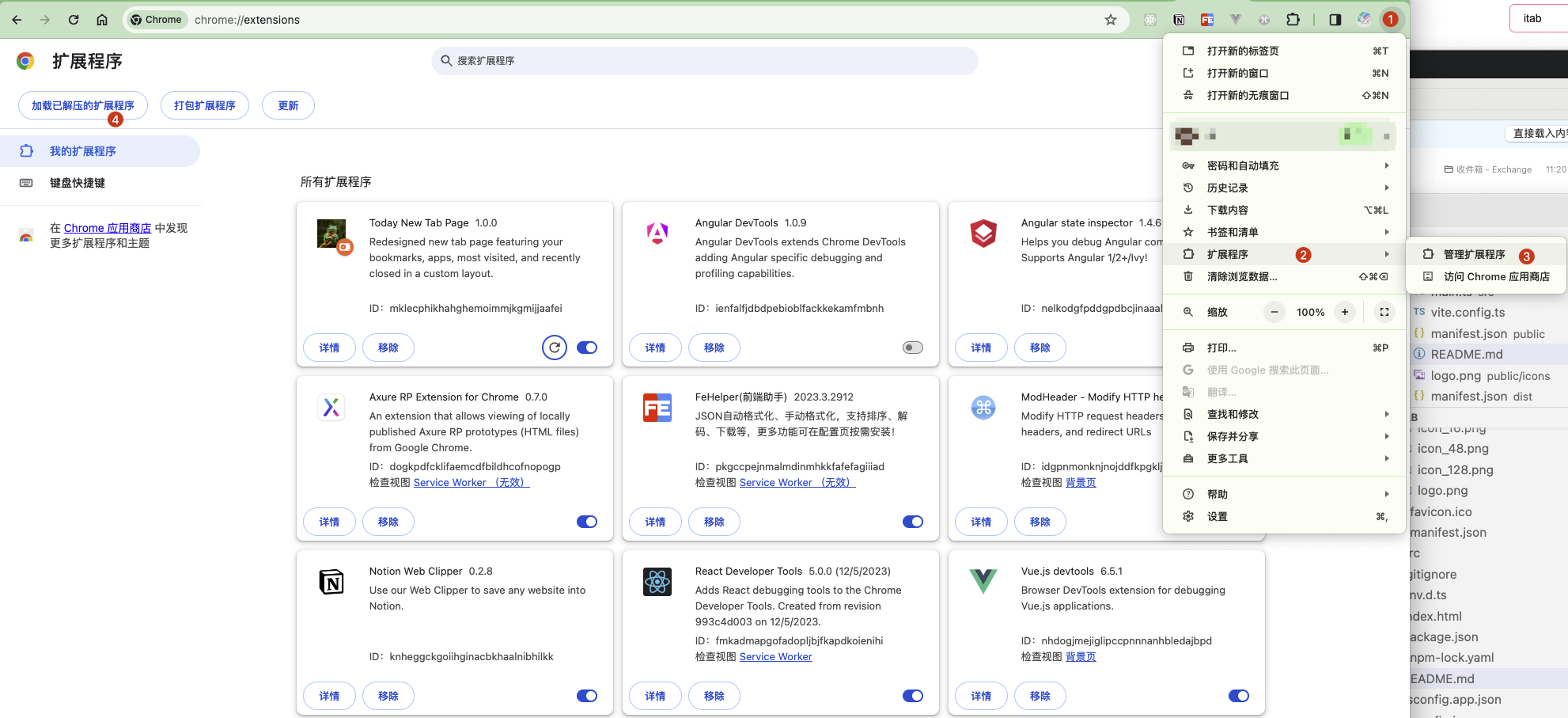Expand the 保存并分享 submenu arrow
Screen dimensions: 1568x718
pyautogui.click(x=1387, y=436)
